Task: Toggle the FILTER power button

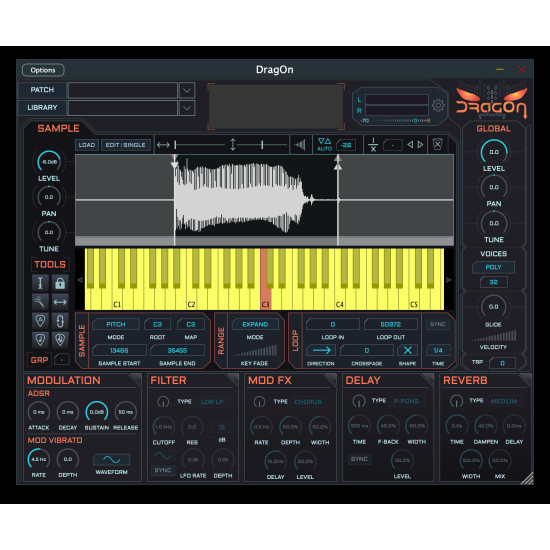Action: pyautogui.click(x=163, y=402)
